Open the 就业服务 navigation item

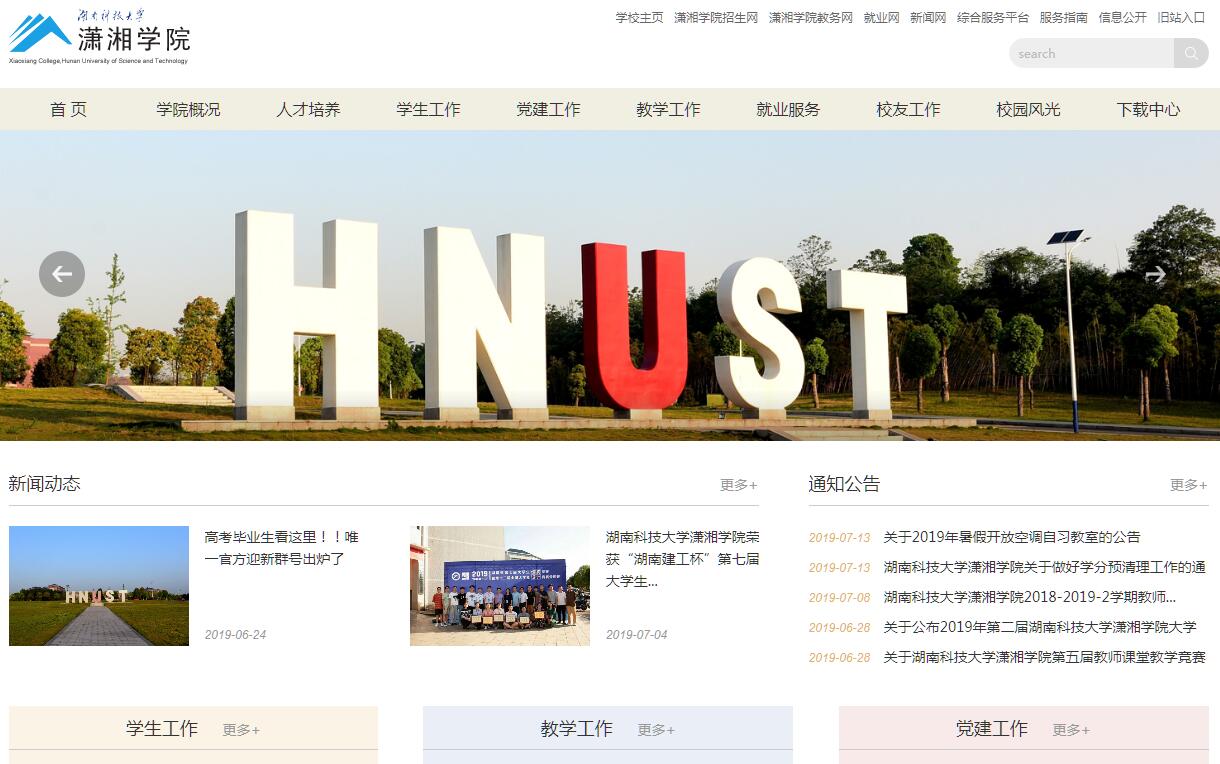point(788,110)
